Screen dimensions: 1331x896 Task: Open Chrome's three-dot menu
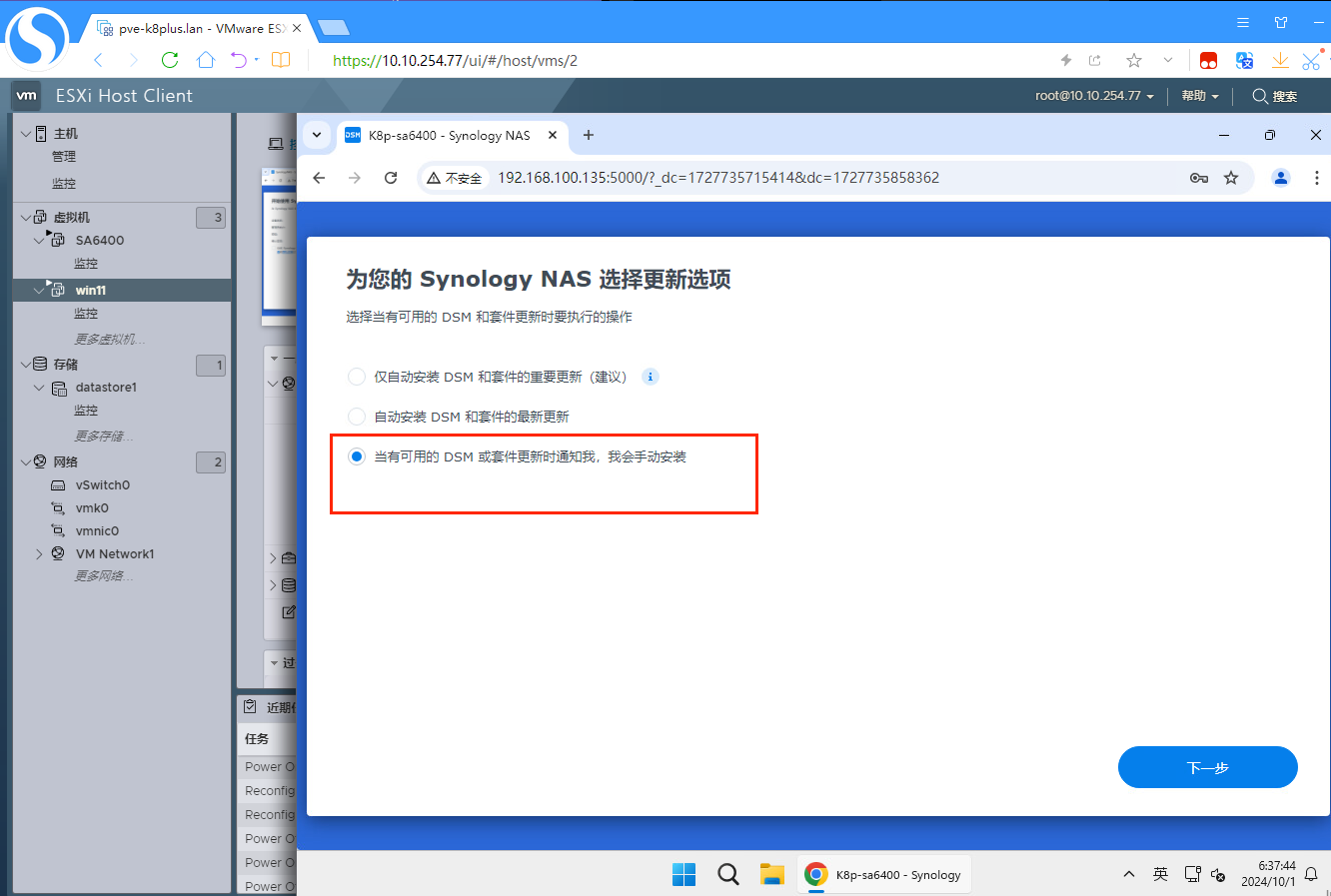pos(1316,178)
